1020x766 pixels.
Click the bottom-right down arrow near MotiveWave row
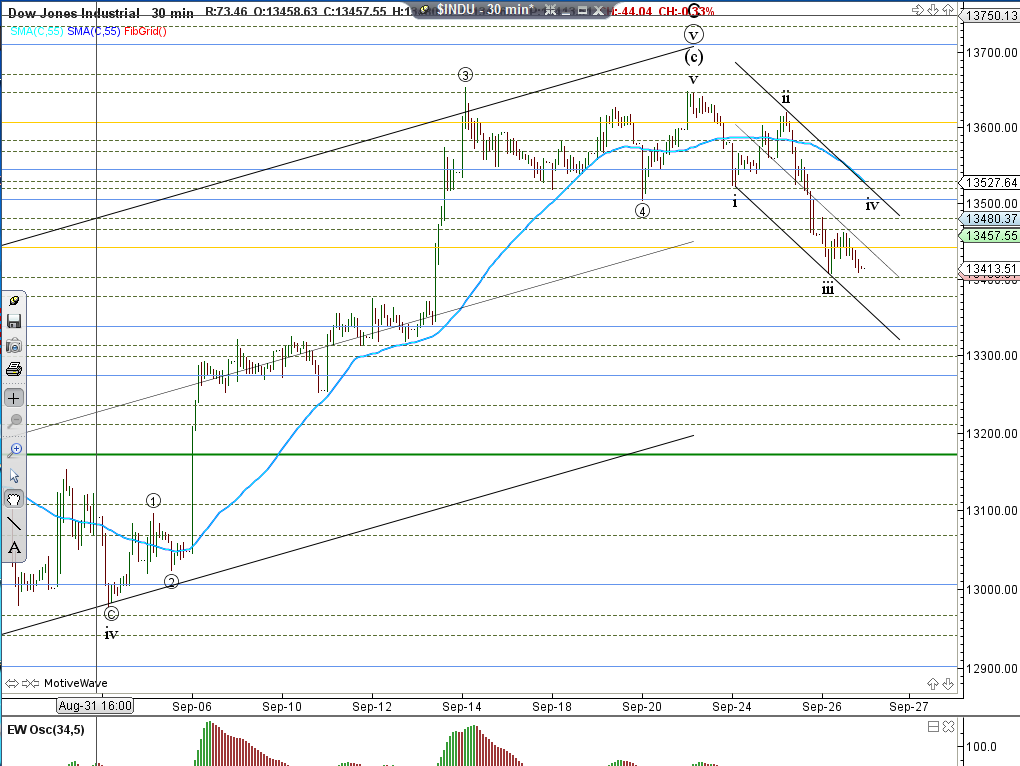pos(947,683)
